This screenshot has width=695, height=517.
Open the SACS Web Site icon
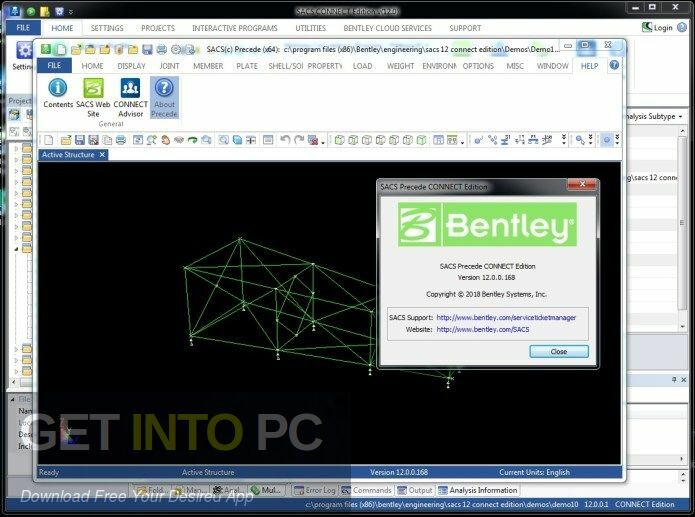click(93, 98)
